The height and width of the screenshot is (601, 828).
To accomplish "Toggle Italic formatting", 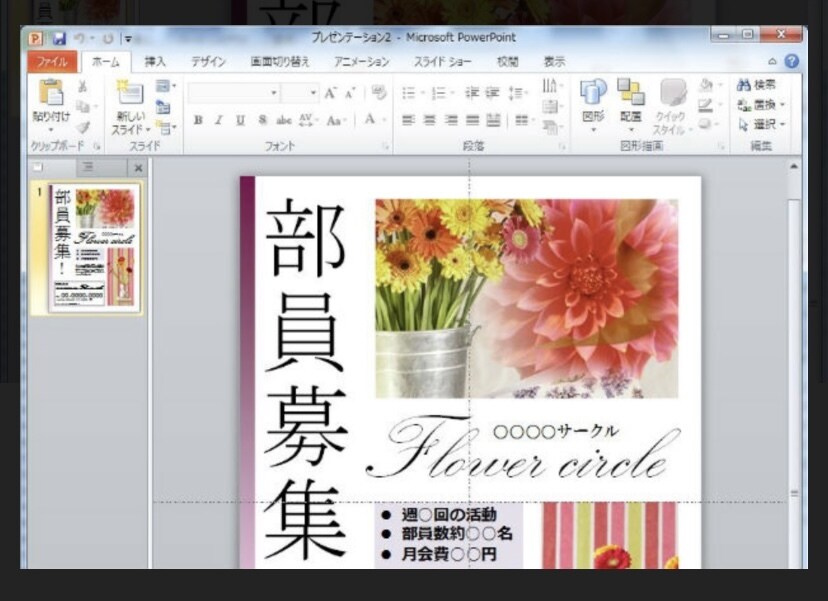I will pos(219,120).
